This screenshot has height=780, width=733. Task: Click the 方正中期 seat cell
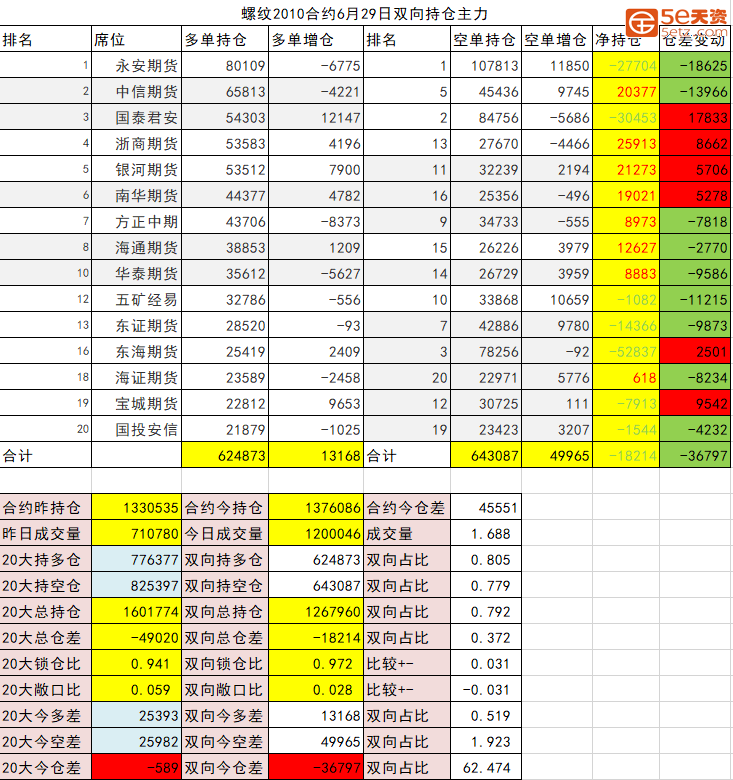click(x=136, y=221)
